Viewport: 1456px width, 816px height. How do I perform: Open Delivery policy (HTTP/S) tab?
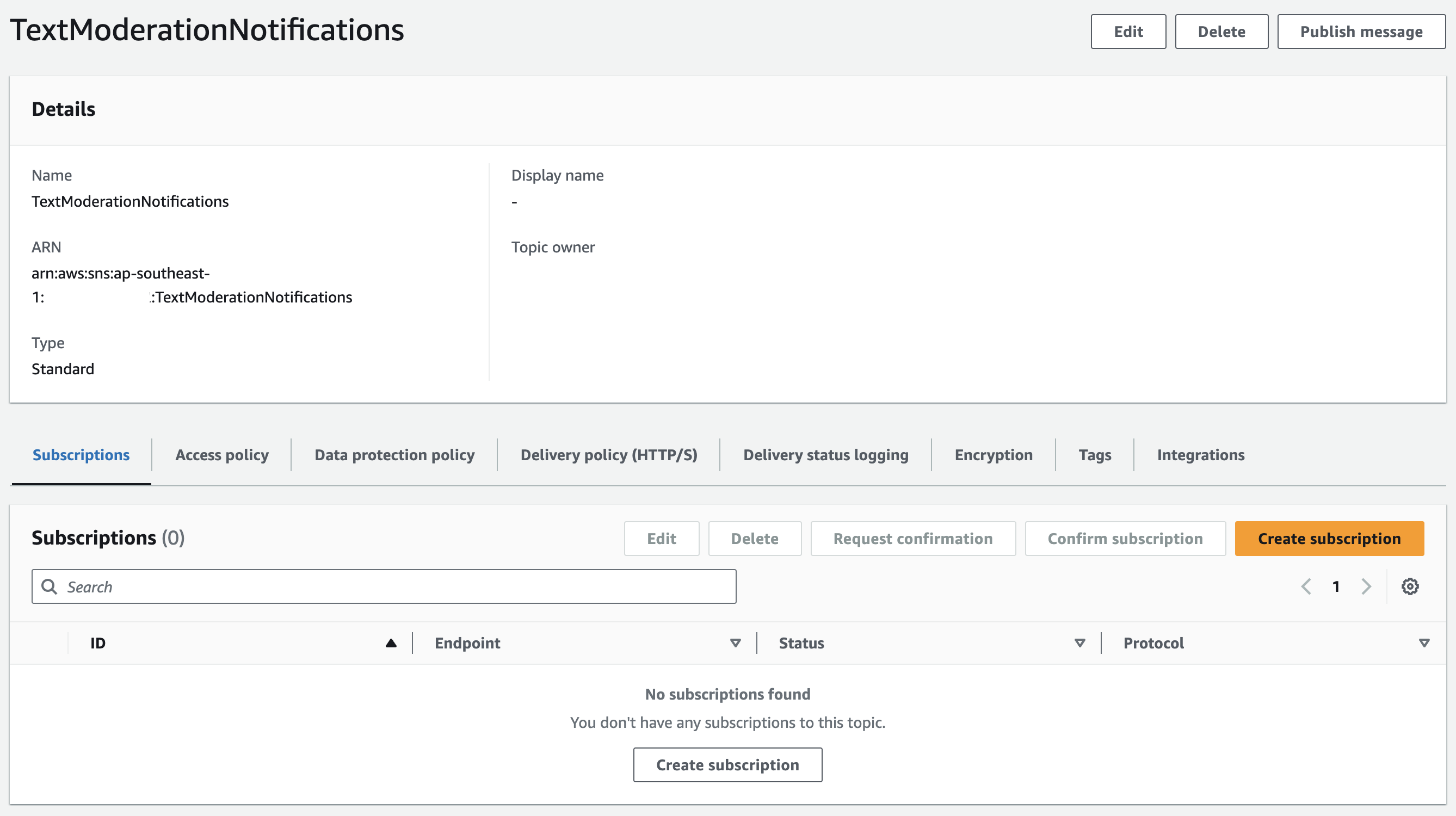[x=609, y=455]
